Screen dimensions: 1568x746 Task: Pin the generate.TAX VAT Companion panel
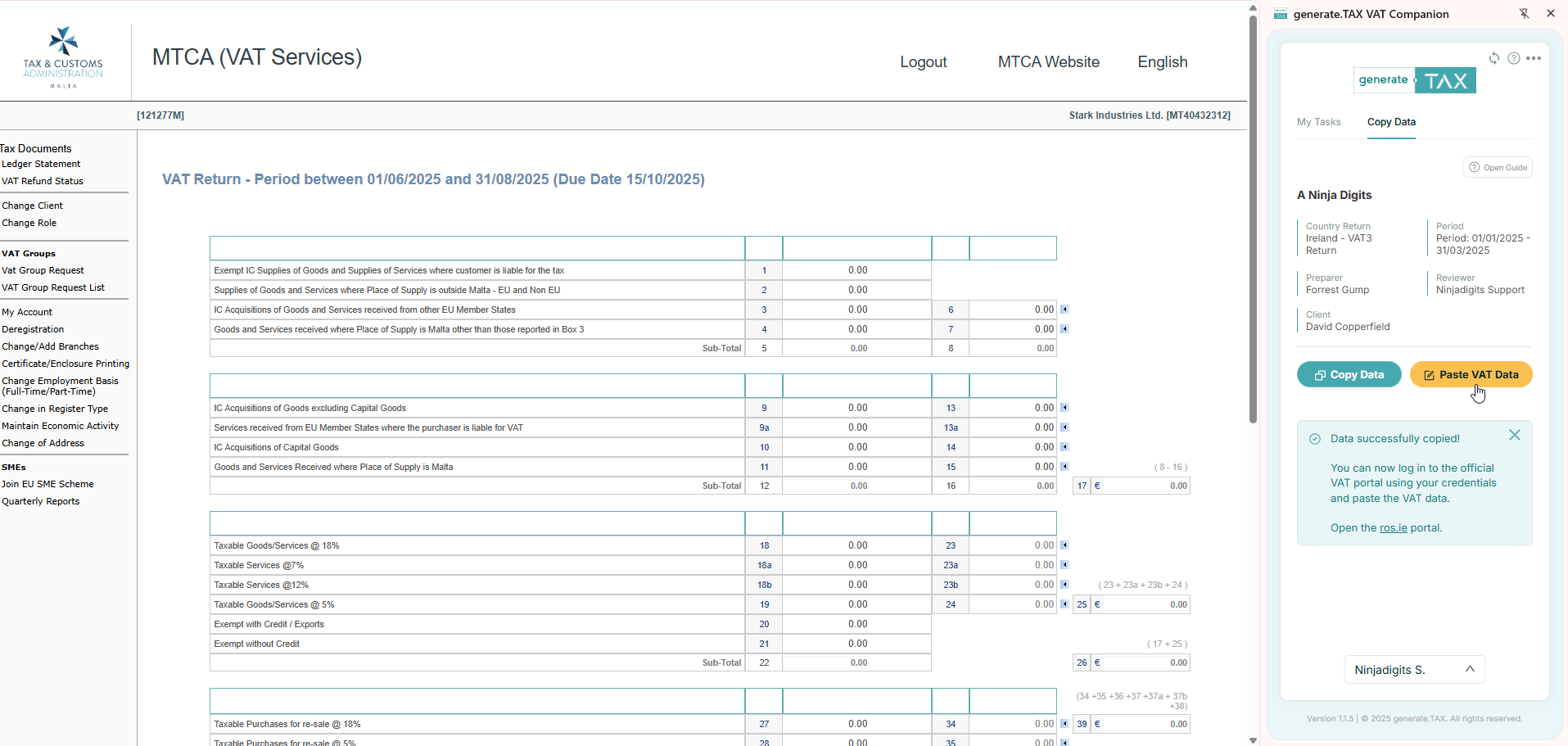[x=1524, y=14]
